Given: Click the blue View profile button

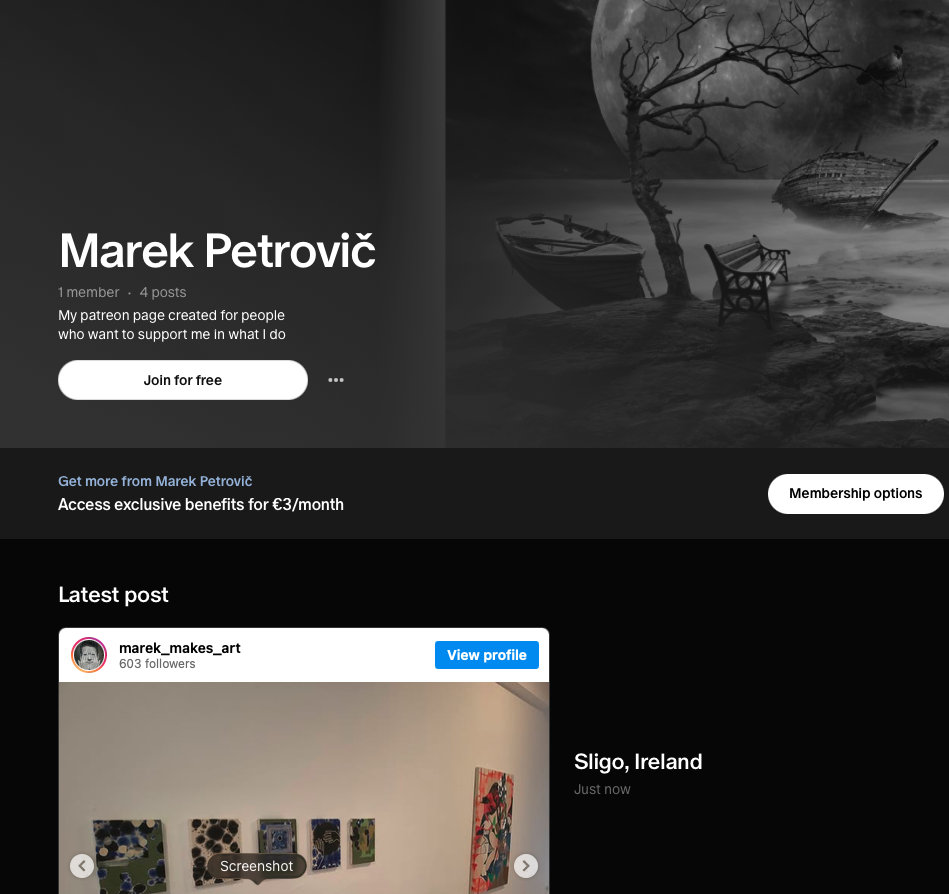Looking at the screenshot, I should click(487, 655).
